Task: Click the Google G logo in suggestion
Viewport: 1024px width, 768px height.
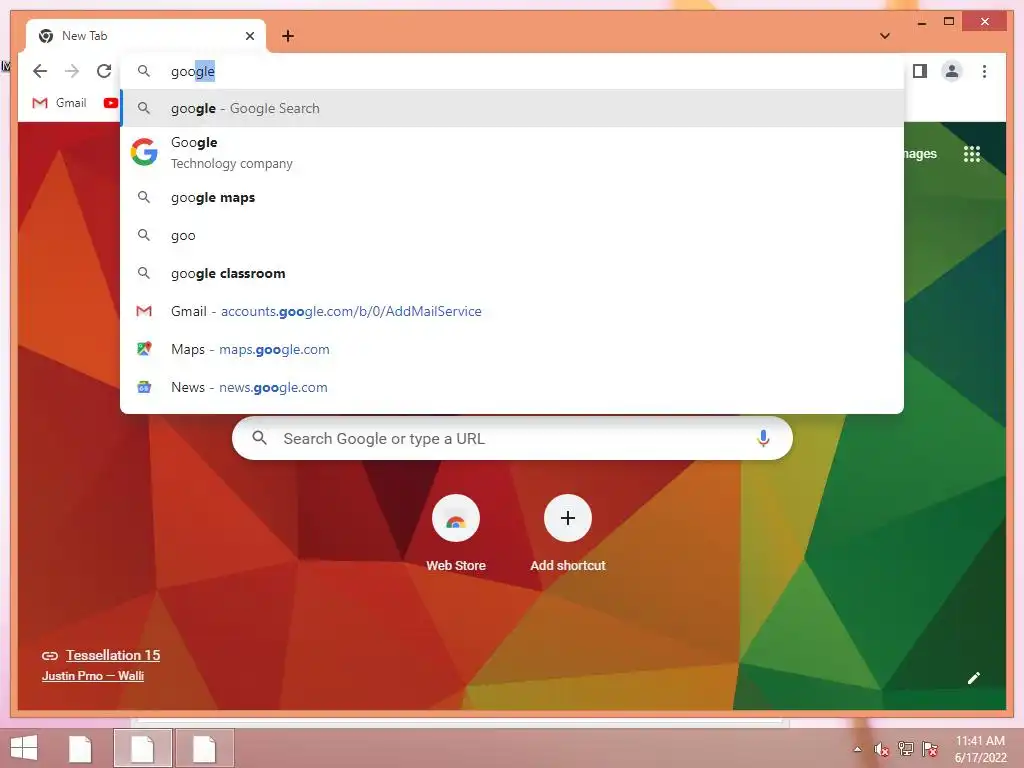Action: pos(144,152)
